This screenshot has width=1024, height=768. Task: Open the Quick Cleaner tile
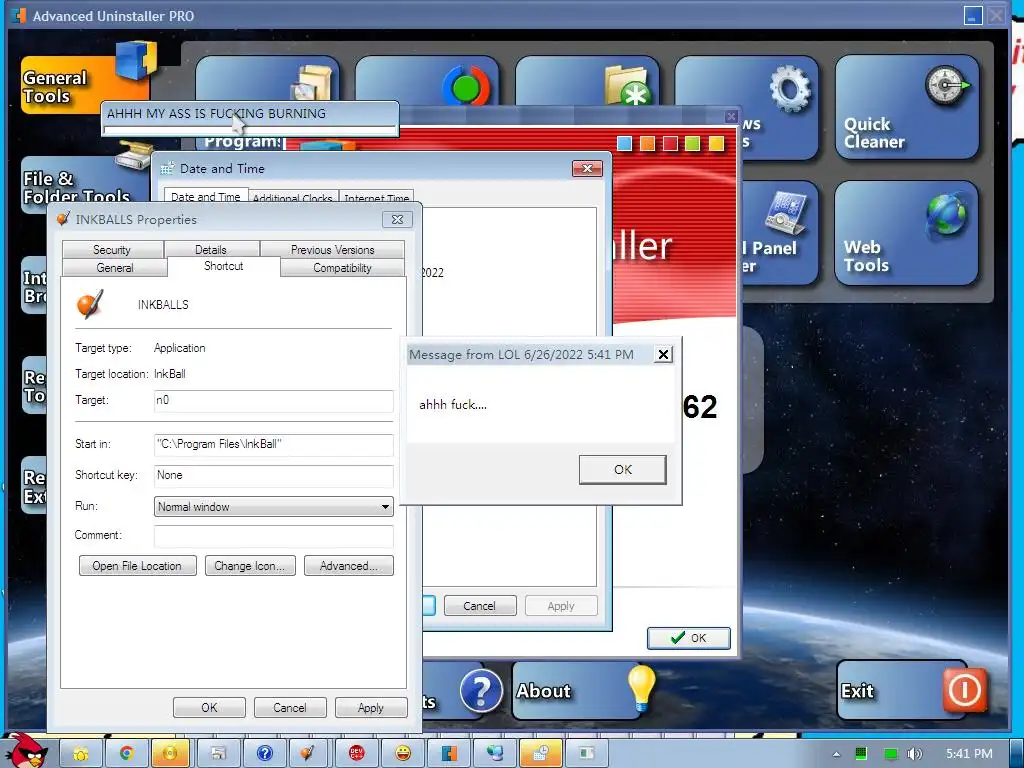click(x=906, y=107)
